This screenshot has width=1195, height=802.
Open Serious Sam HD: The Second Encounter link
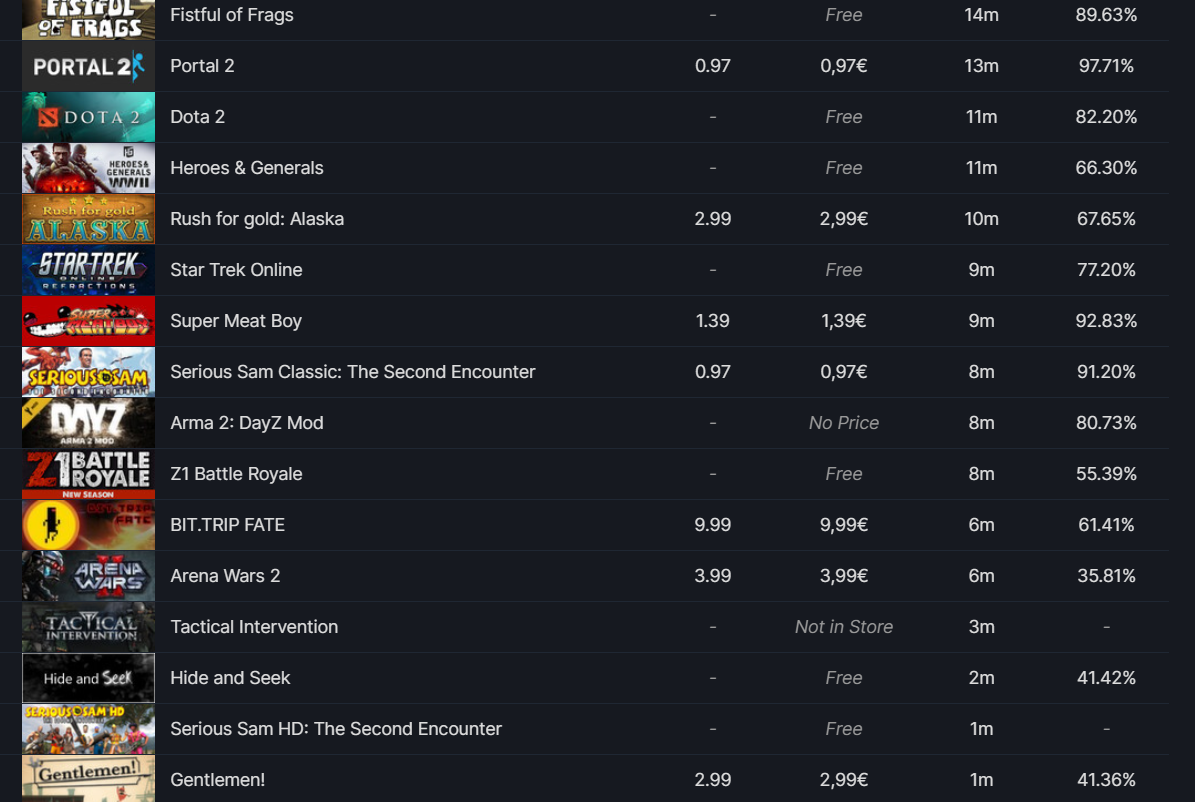pos(335,729)
